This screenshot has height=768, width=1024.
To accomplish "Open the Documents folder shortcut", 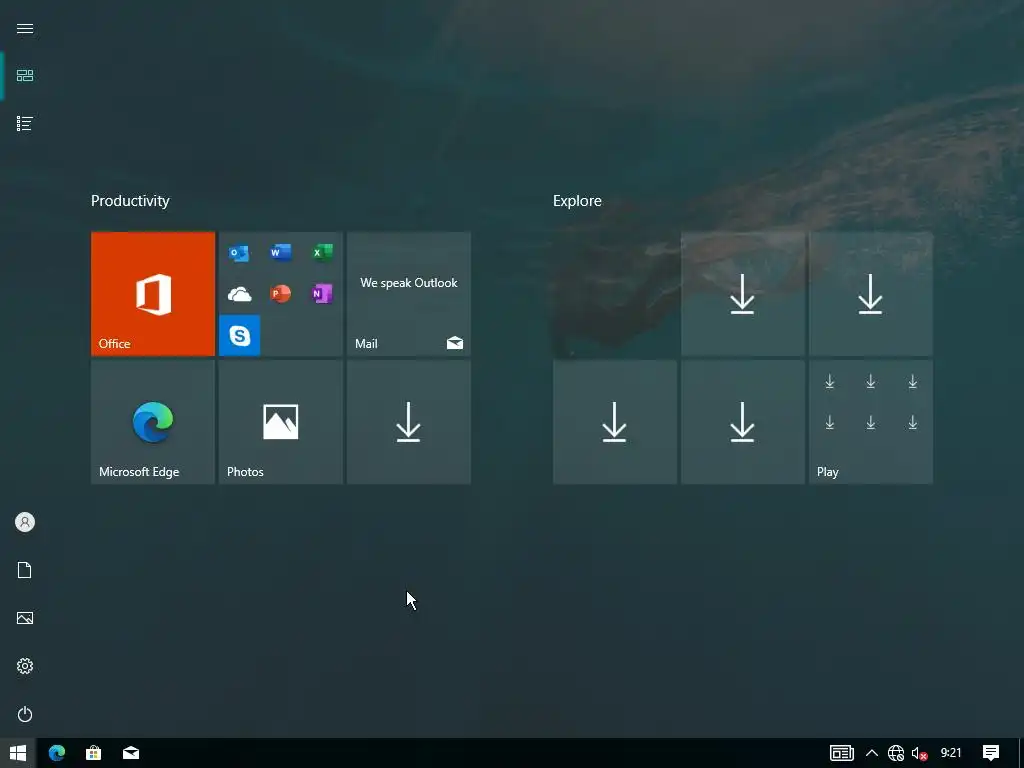I will (25, 570).
